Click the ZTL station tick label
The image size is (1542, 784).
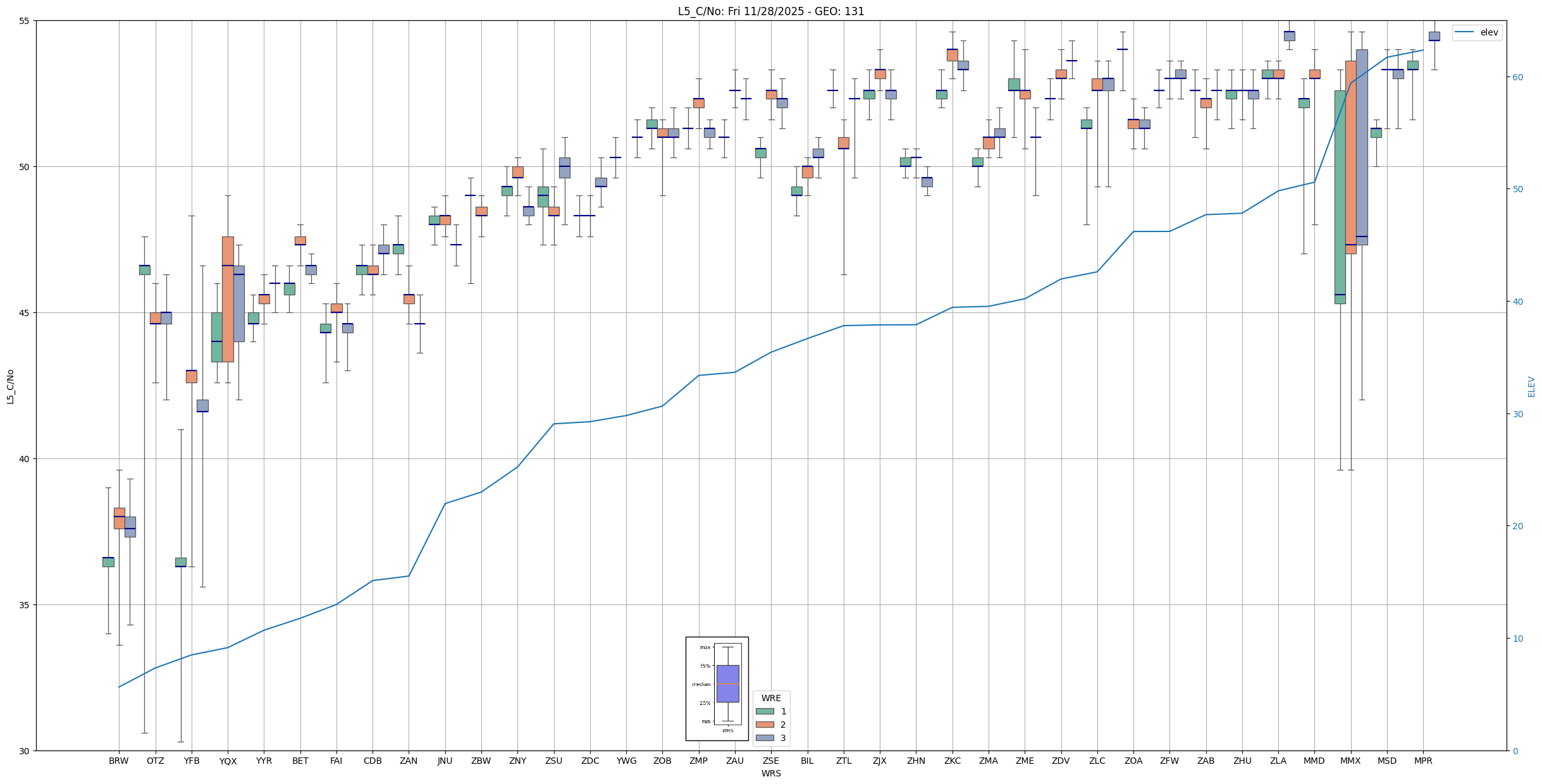843,761
